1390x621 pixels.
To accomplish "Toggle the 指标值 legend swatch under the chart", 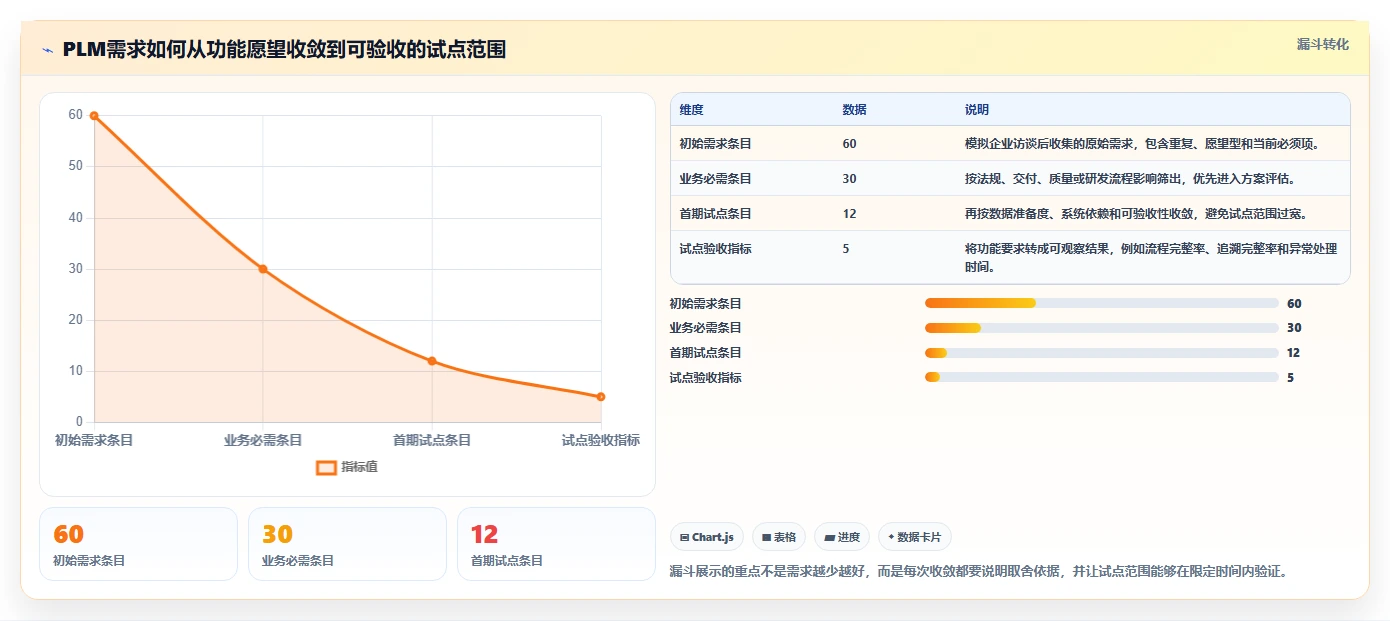I will (x=326, y=467).
